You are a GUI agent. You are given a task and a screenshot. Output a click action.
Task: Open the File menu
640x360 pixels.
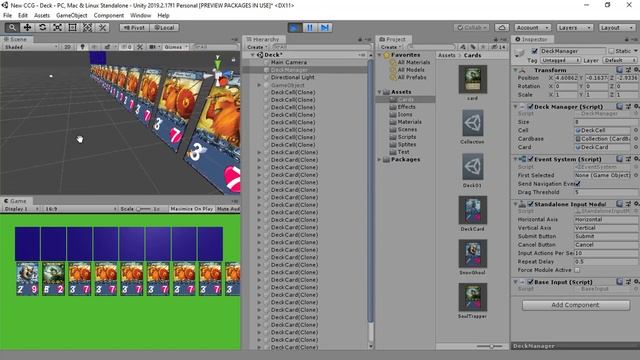click(x=7, y=16)
